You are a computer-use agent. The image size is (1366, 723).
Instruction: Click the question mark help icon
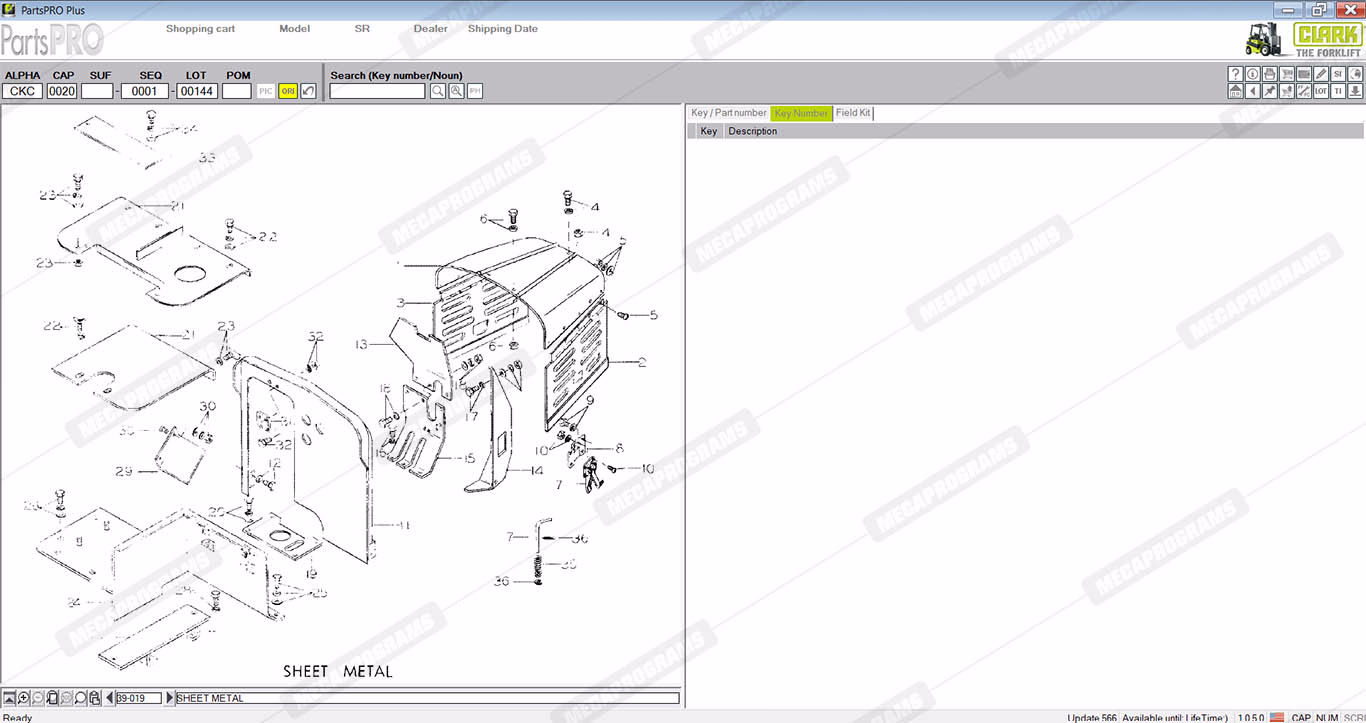[x=1235, y=74]
